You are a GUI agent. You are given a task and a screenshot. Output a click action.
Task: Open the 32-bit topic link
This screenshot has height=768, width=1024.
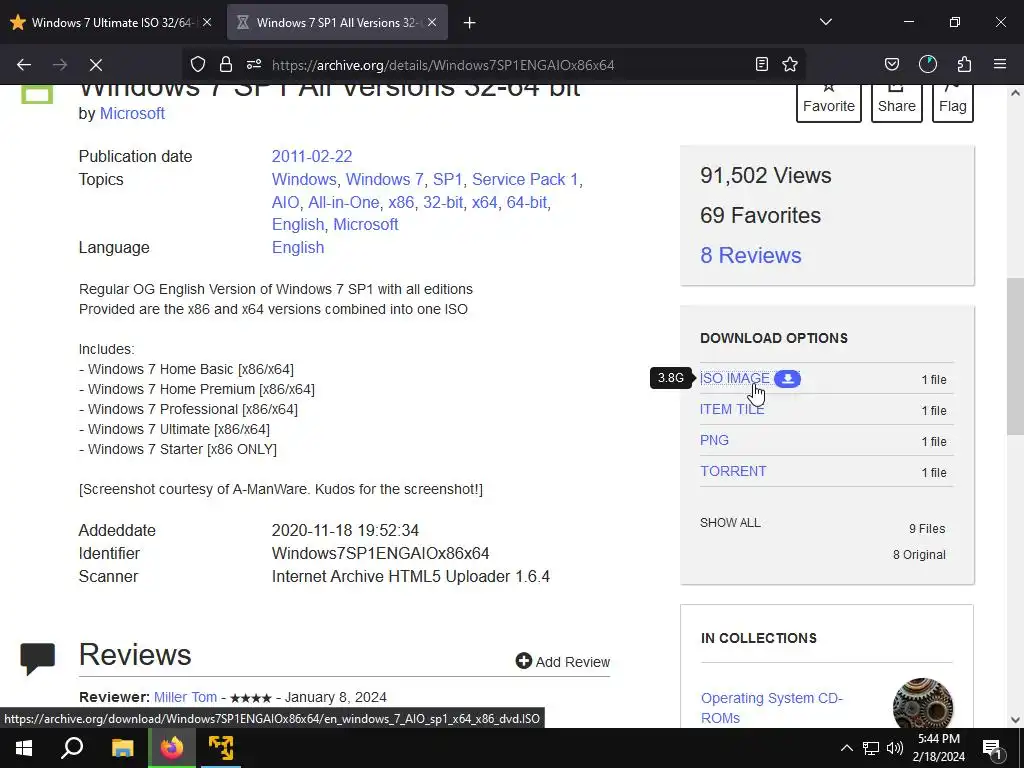click(443, 202)
